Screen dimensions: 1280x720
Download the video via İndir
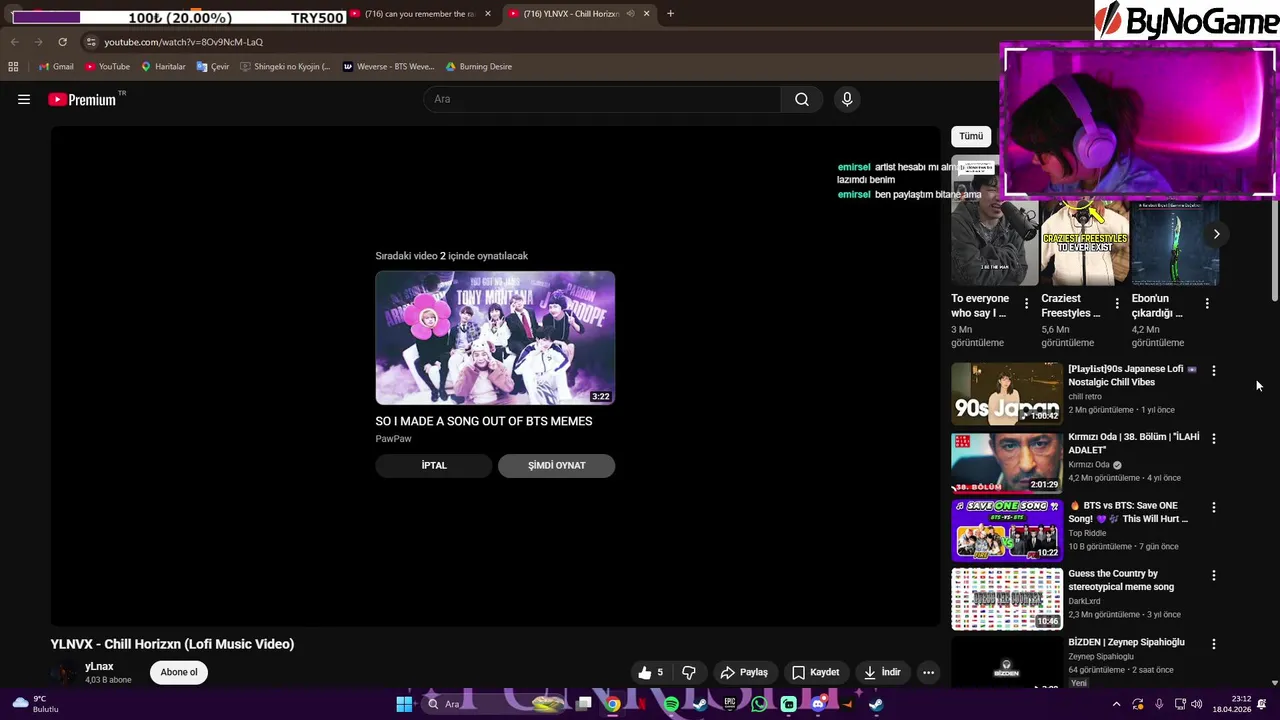click(883, 672)
